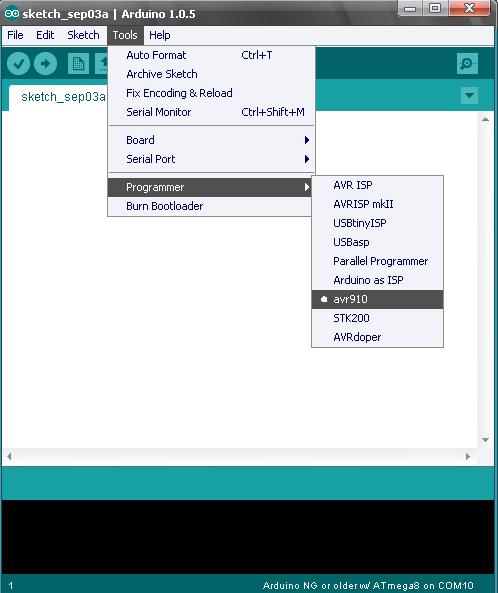
Task: Close the Arduino window
Action: (x=469, y=8)
